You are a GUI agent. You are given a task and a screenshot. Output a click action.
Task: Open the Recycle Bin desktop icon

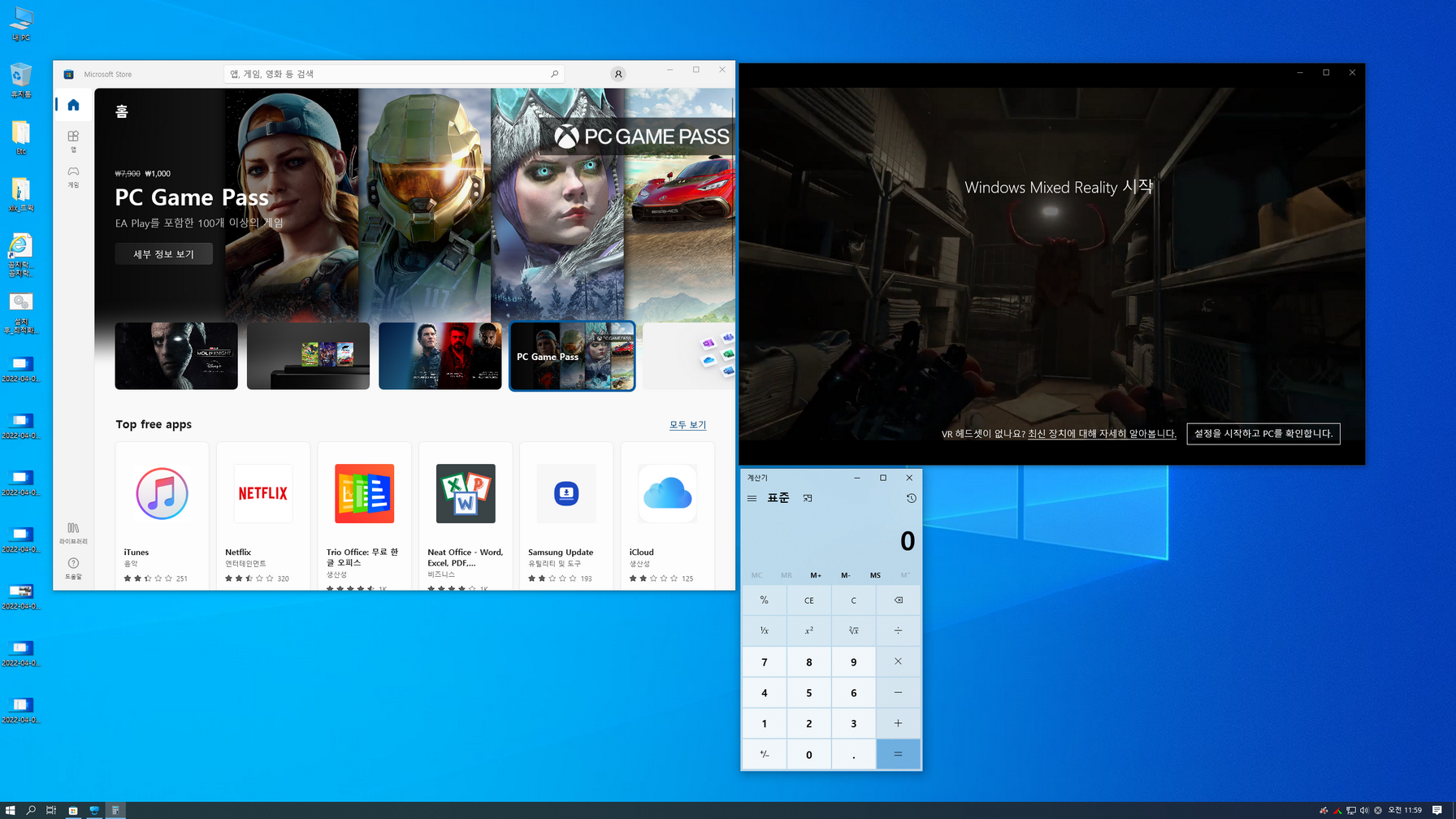pos(21,80)
